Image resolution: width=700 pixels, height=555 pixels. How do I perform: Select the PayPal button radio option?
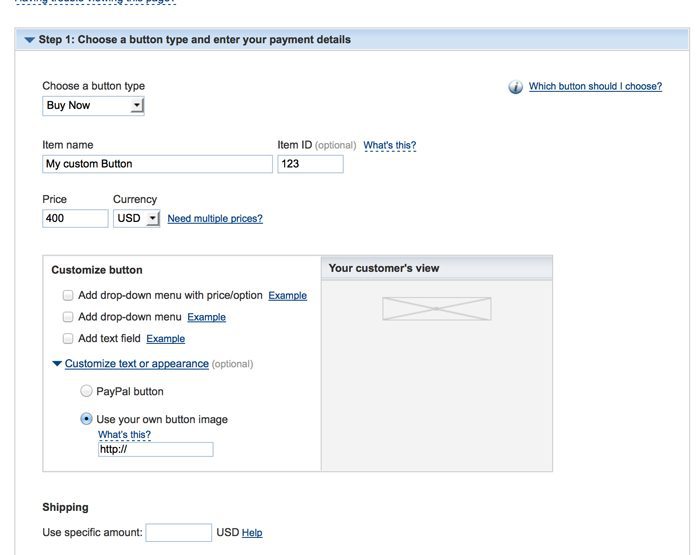[86, 391]
